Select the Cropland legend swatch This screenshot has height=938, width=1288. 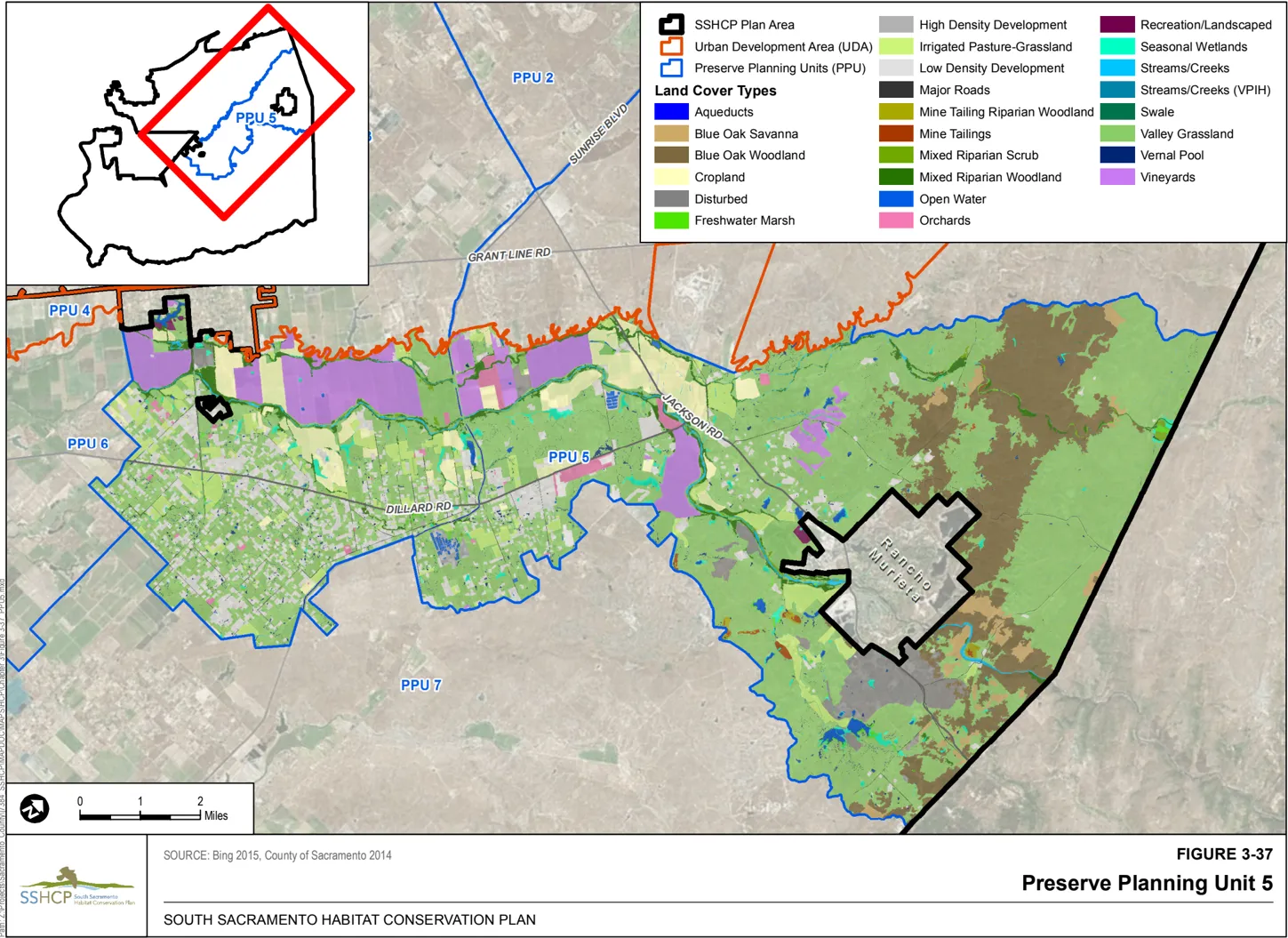[x=671, y=177]
